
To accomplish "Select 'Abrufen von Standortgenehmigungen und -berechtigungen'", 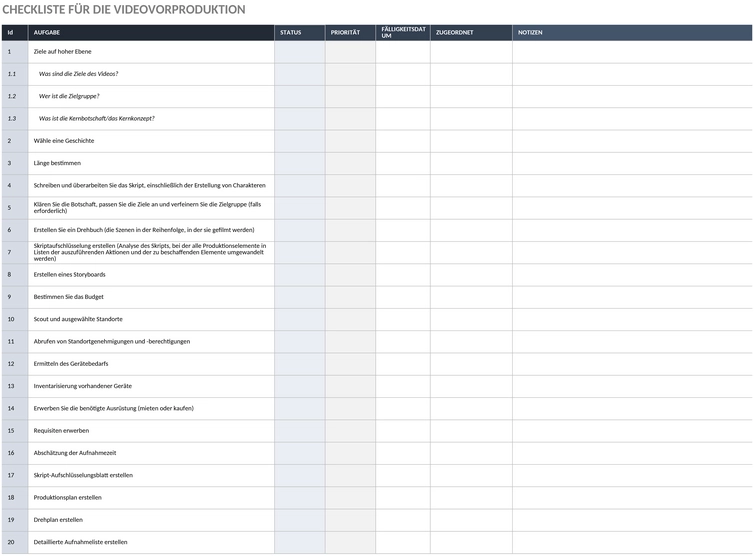I will pos(112,341).
